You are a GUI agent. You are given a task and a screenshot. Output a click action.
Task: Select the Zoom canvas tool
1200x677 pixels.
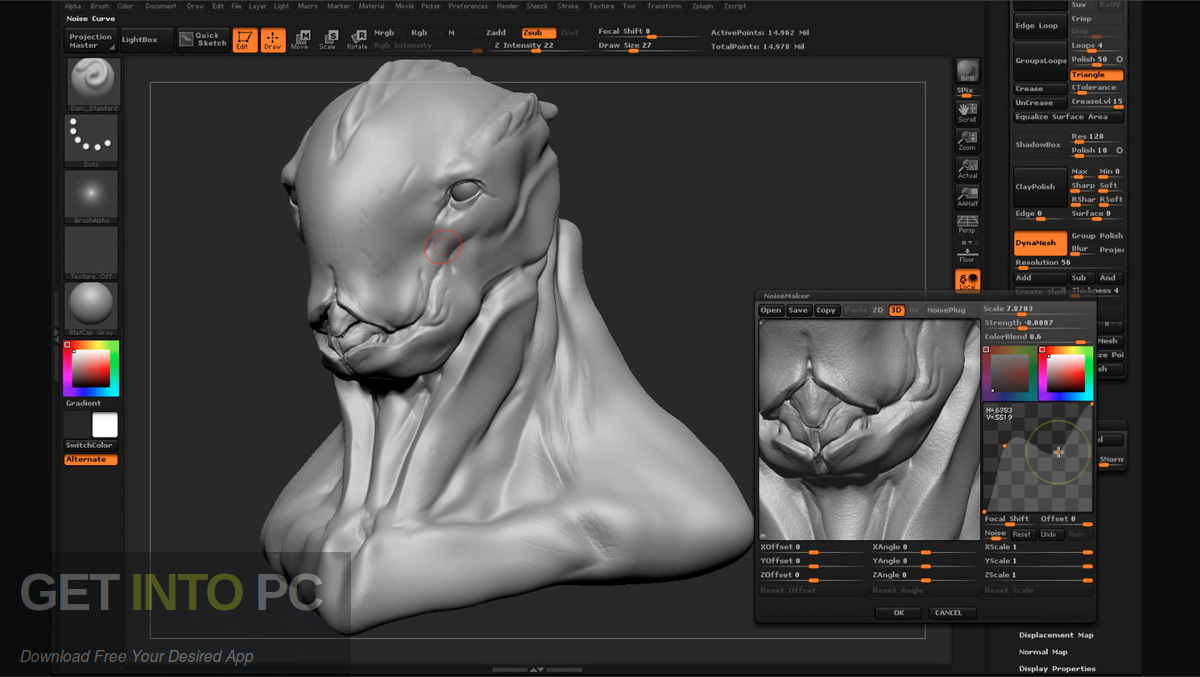(967, 140)
